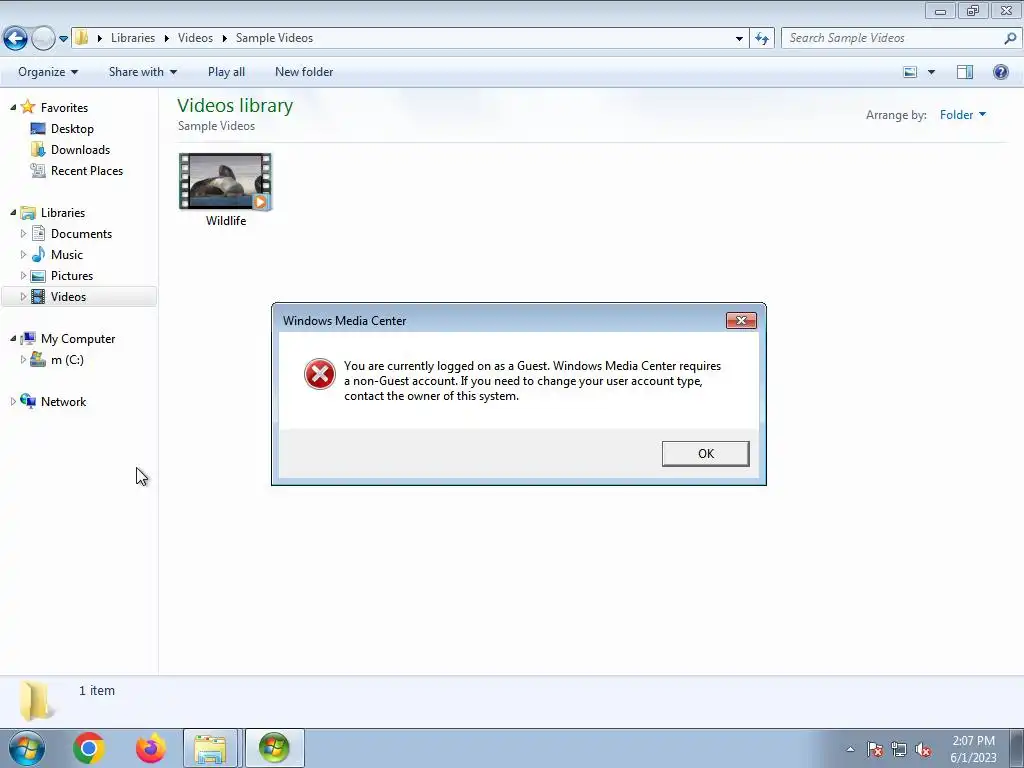Refresh the Sample Videos folder
1024x768 pixels.
pyautogui.click(x=762, y=39)
